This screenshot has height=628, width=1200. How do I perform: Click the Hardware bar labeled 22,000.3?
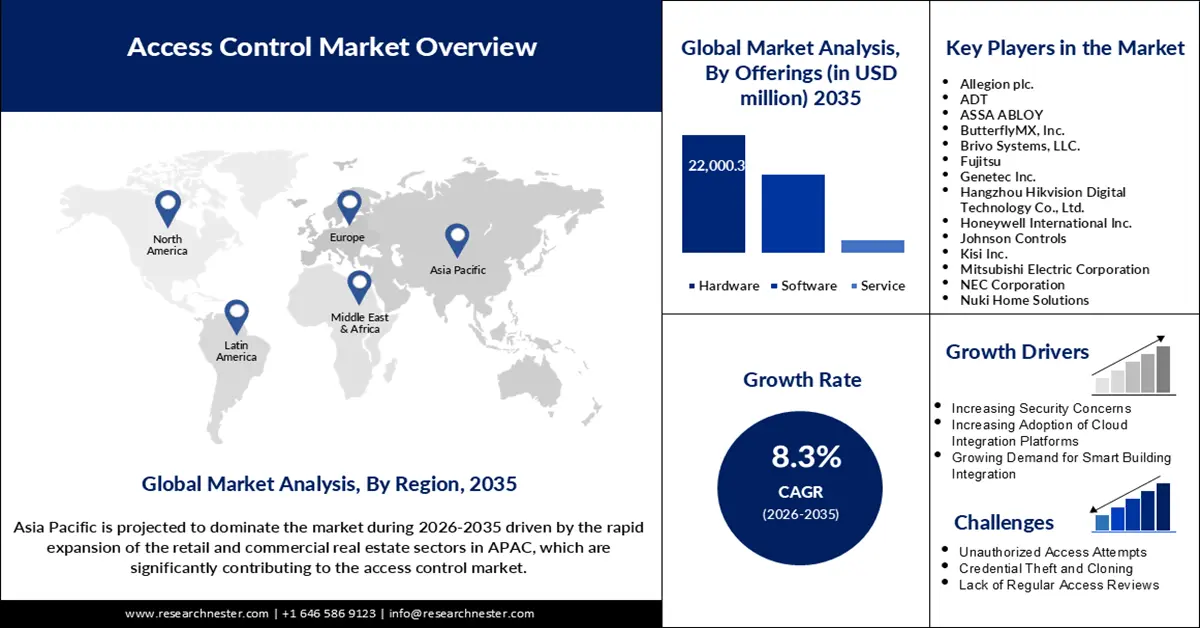(713, 194)
